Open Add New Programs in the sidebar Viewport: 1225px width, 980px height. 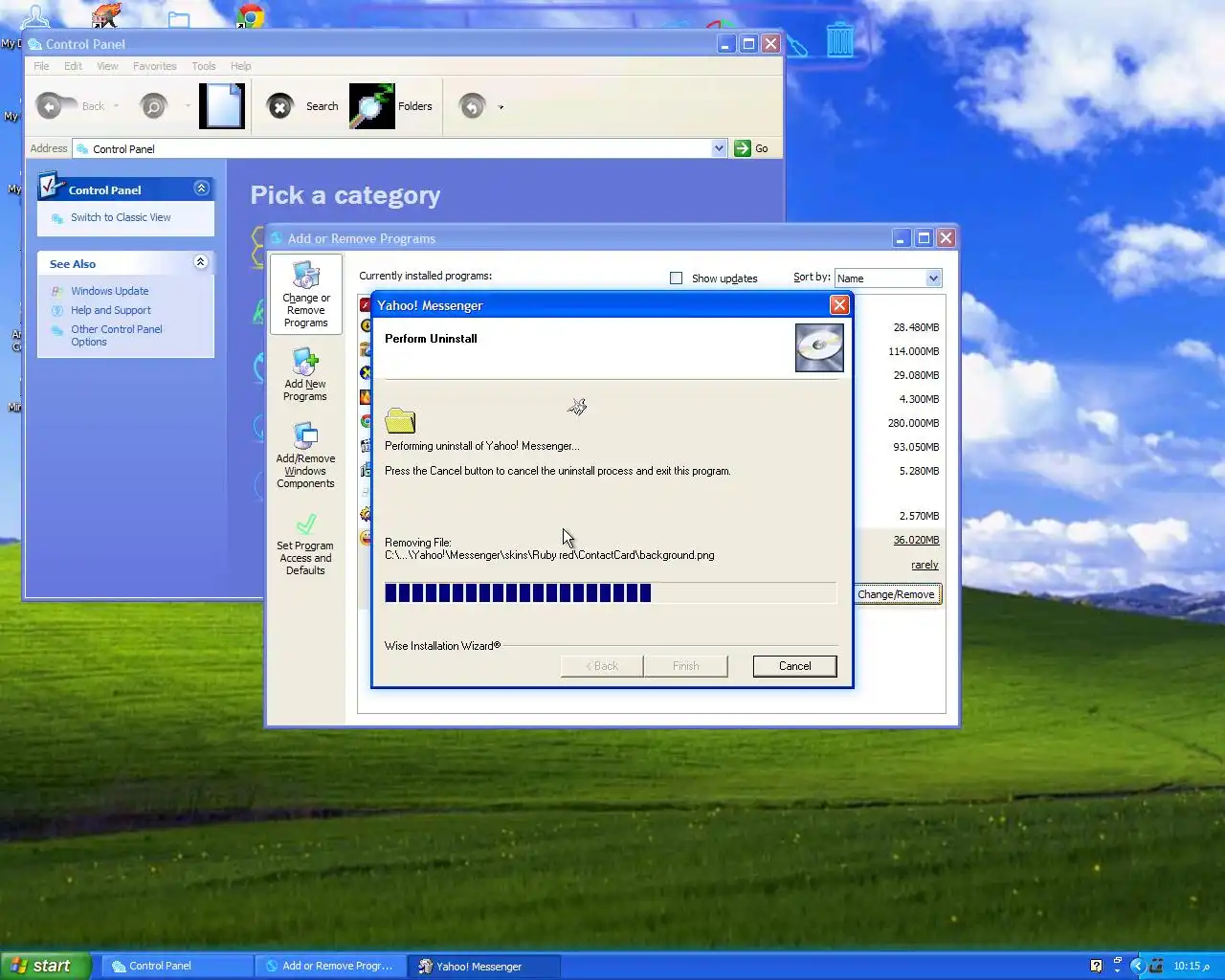coord(305,375)
